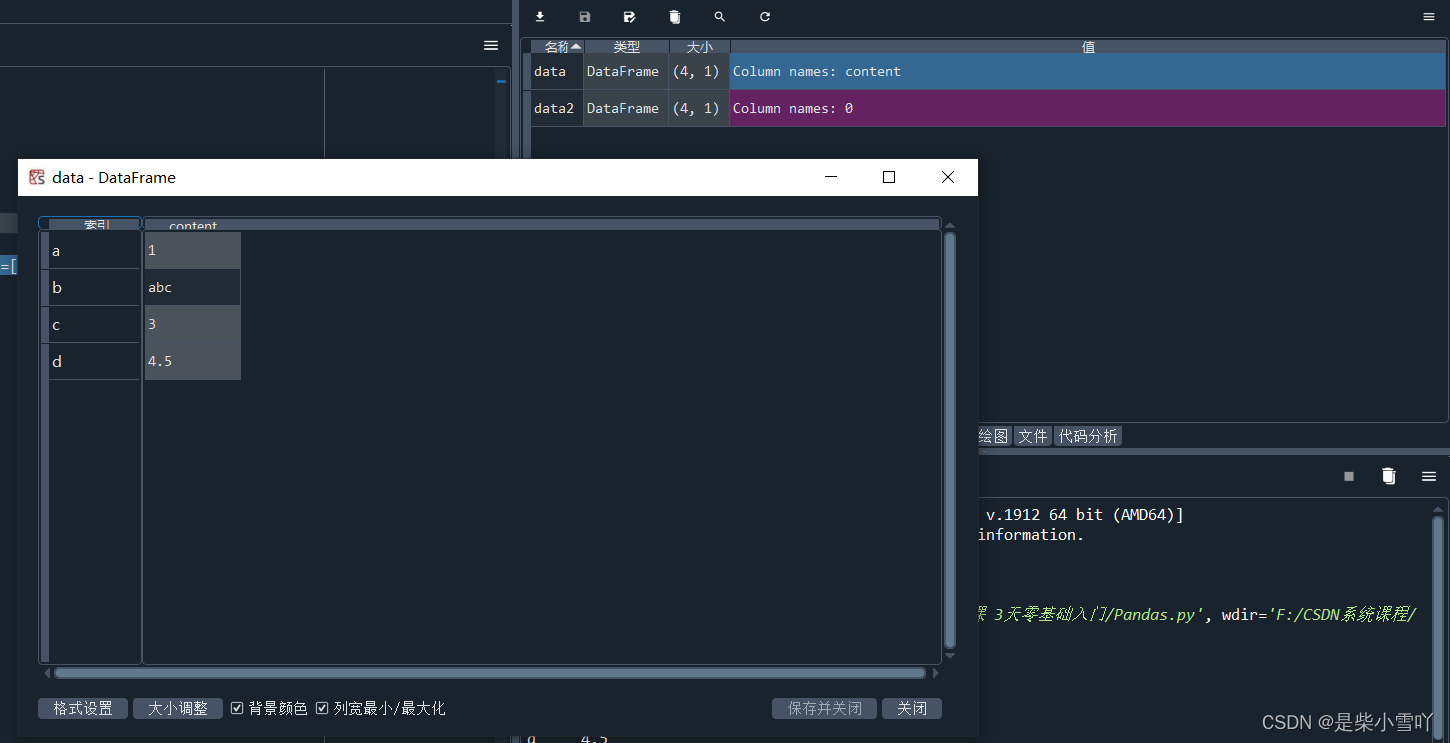The height and width of the screenshot is (743, 1450).
Task: Sort variables by clicking the 名称 header arrow
Action: pyautogui.click(x=556, y=46)
